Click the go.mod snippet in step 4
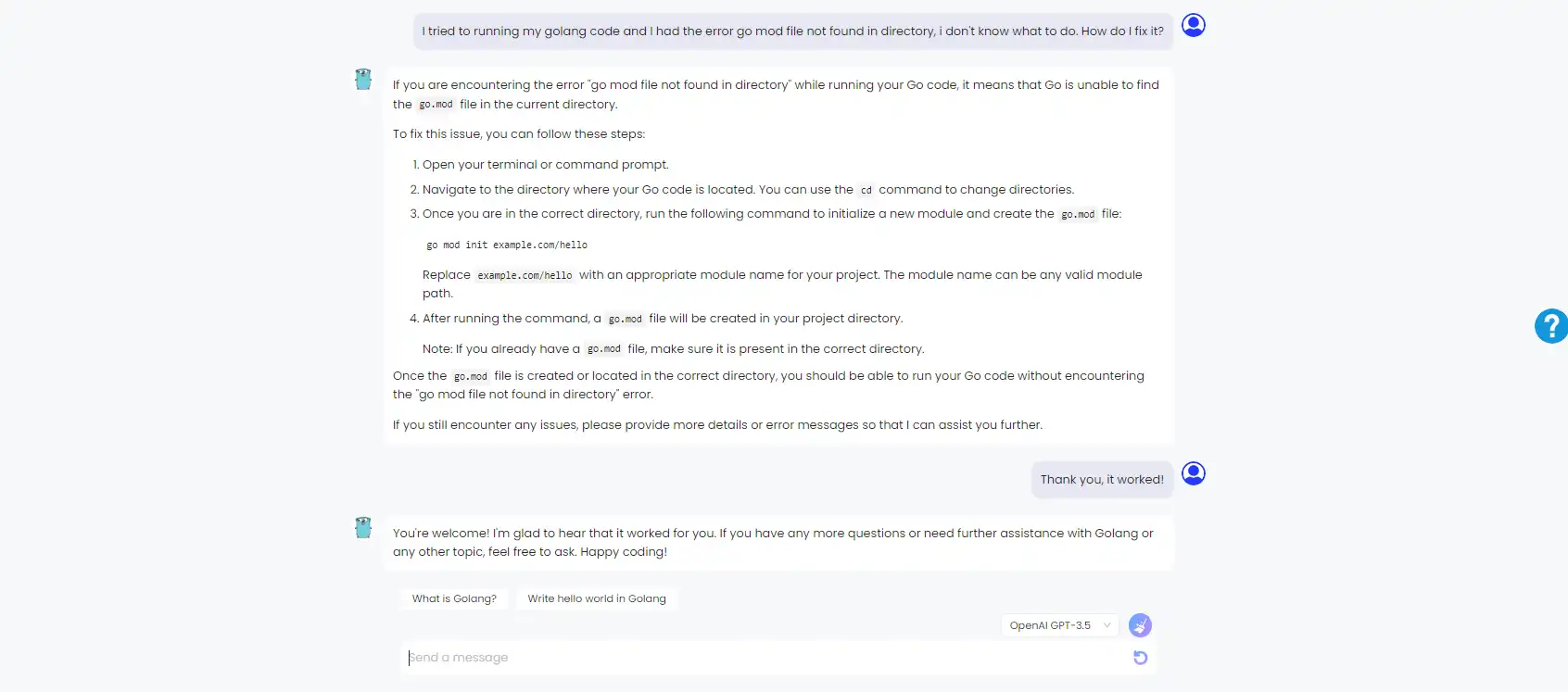 [x=625, y=319]
